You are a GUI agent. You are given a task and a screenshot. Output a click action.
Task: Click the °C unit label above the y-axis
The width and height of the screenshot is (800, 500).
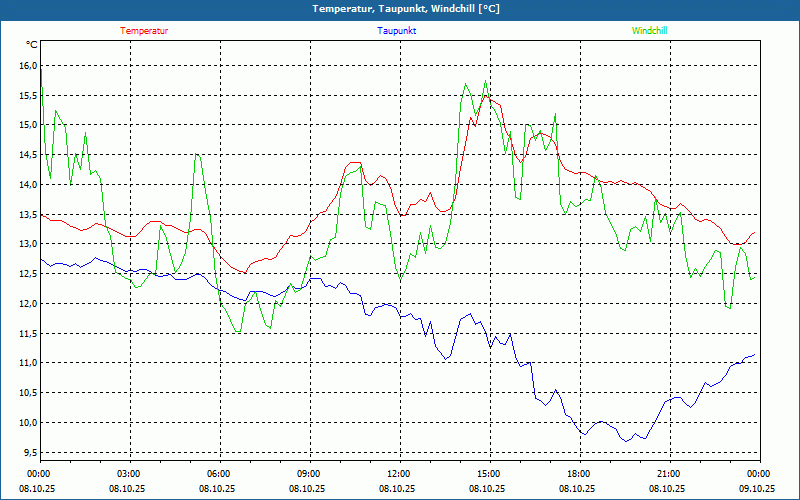pos(31,45)
